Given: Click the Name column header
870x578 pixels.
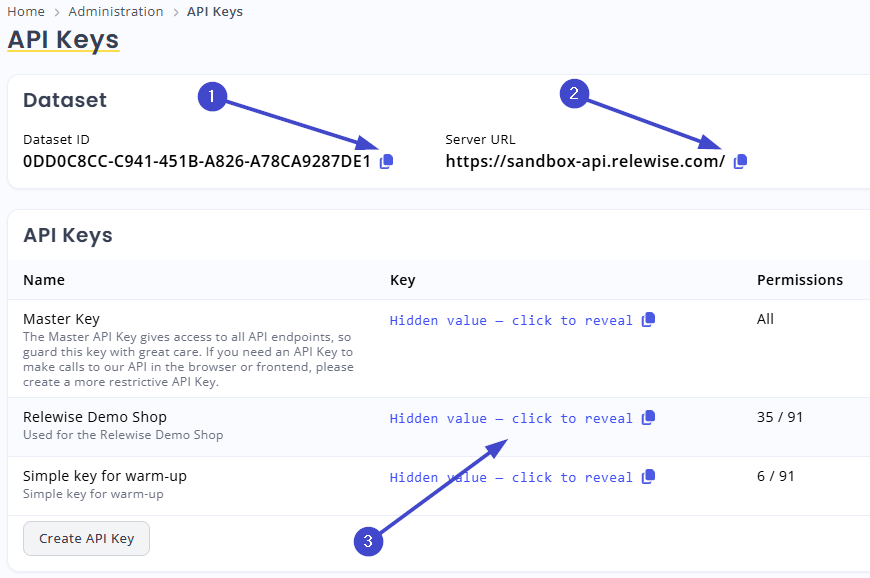Looking at the screenshot, I should 44,280.
